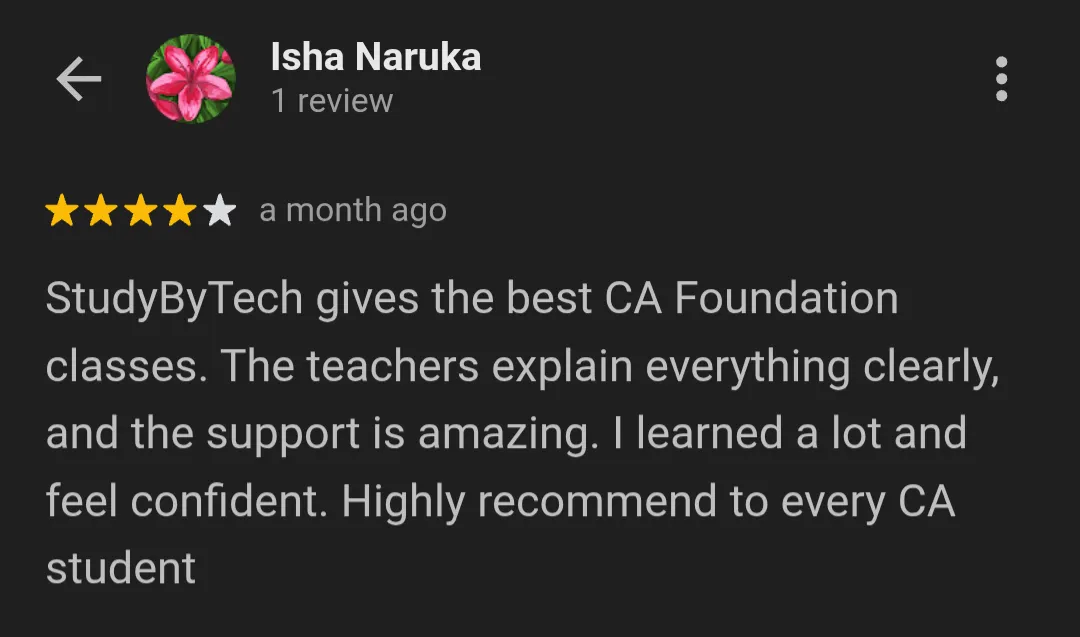The height and width of the screenshot is (637, 1080).
Task: Open the three-dot more options menu
Action: point(1001,80)
